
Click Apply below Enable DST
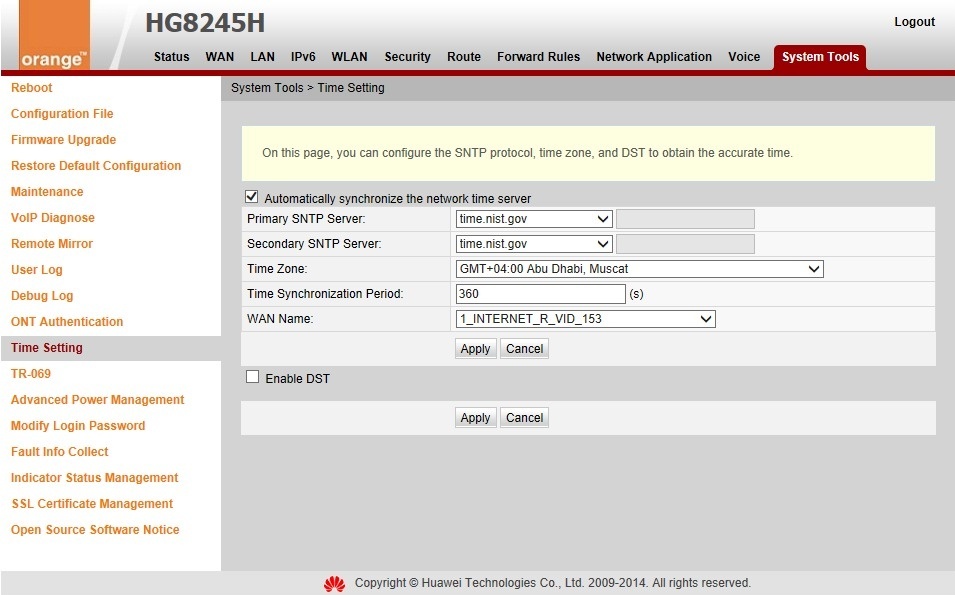[475, 417]
